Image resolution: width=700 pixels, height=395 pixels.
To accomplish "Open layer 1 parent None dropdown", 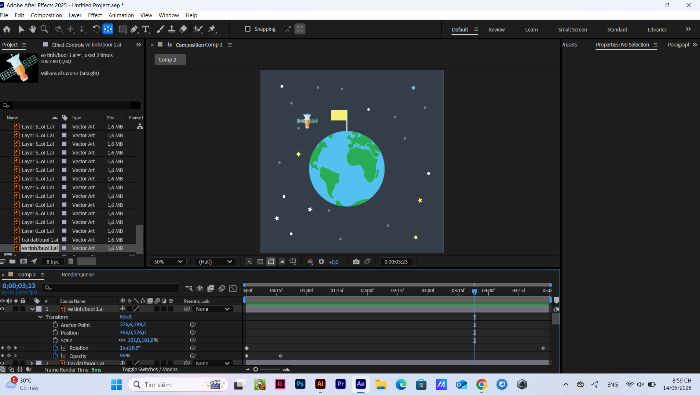I will click(213, 309).
